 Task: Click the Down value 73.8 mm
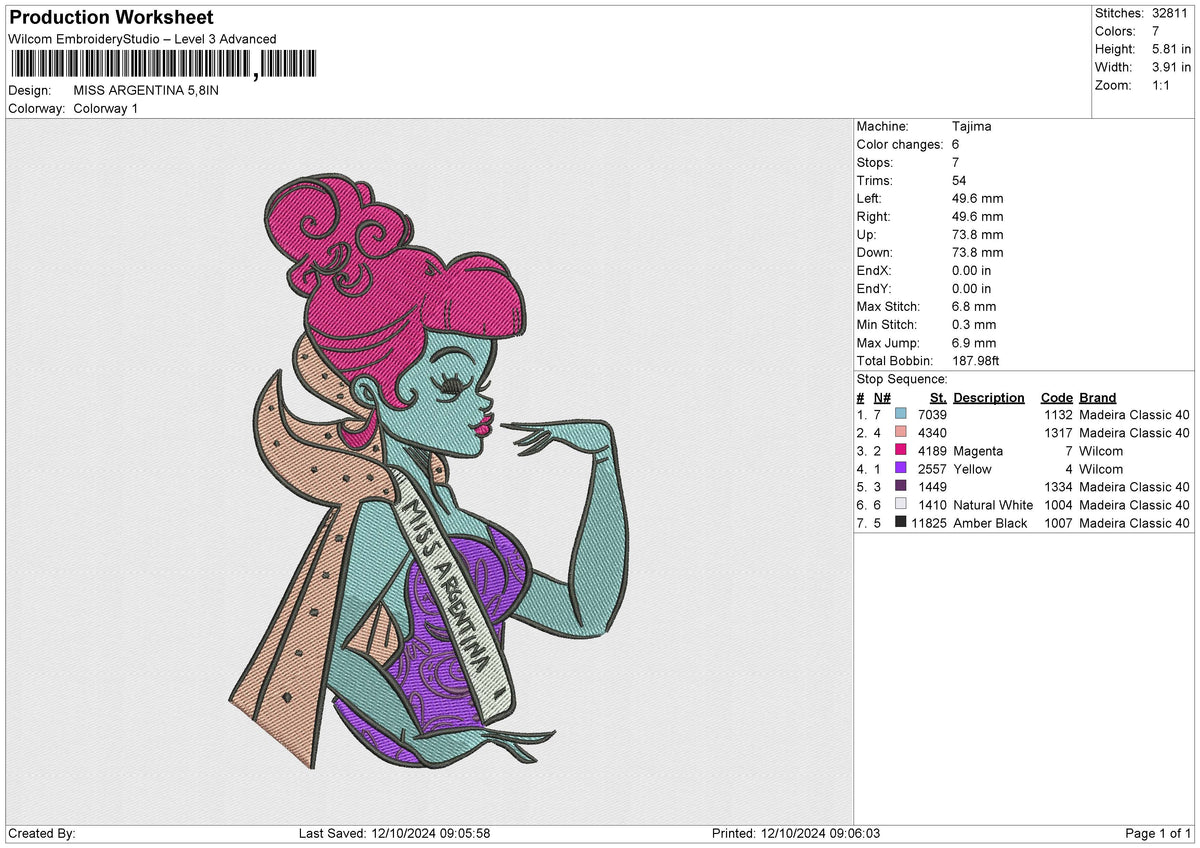coord(977,253)
